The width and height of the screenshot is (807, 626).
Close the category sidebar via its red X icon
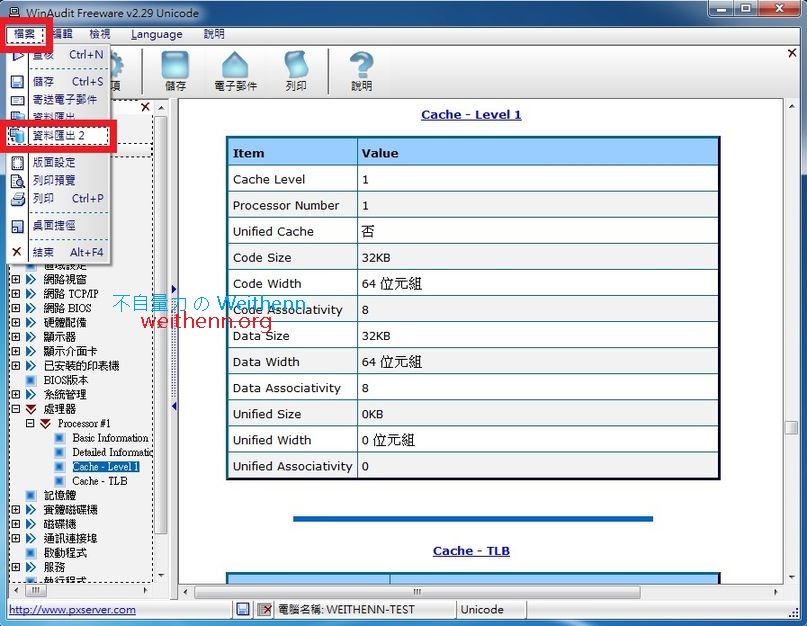[x=145, y=106]
